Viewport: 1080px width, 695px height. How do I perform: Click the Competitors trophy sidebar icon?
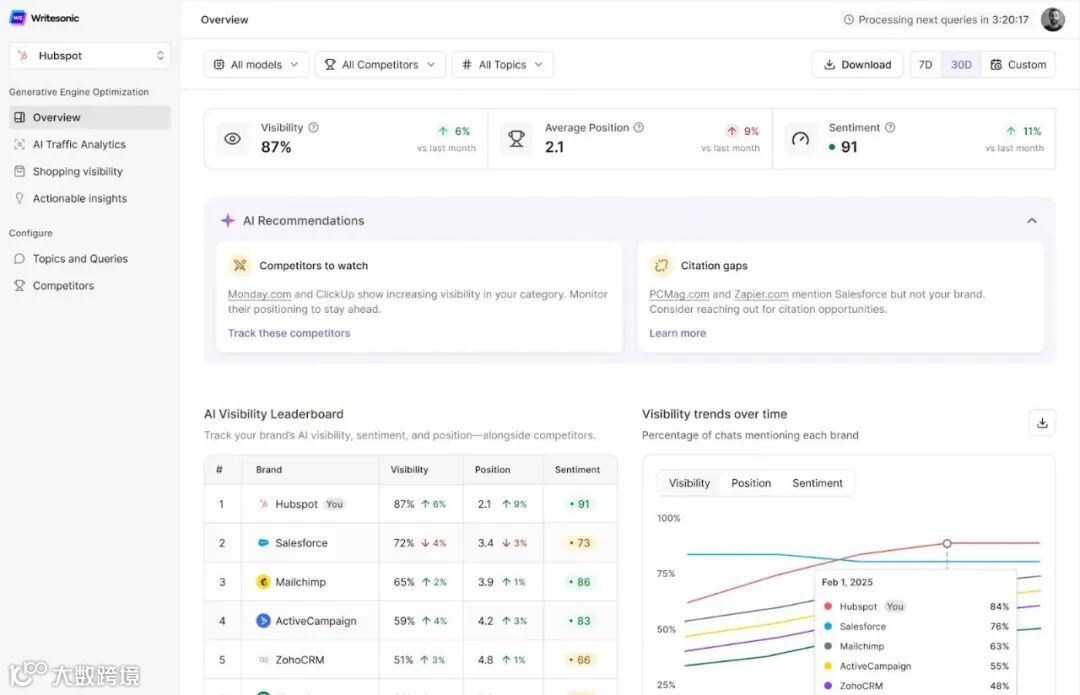tap(19, 286)
